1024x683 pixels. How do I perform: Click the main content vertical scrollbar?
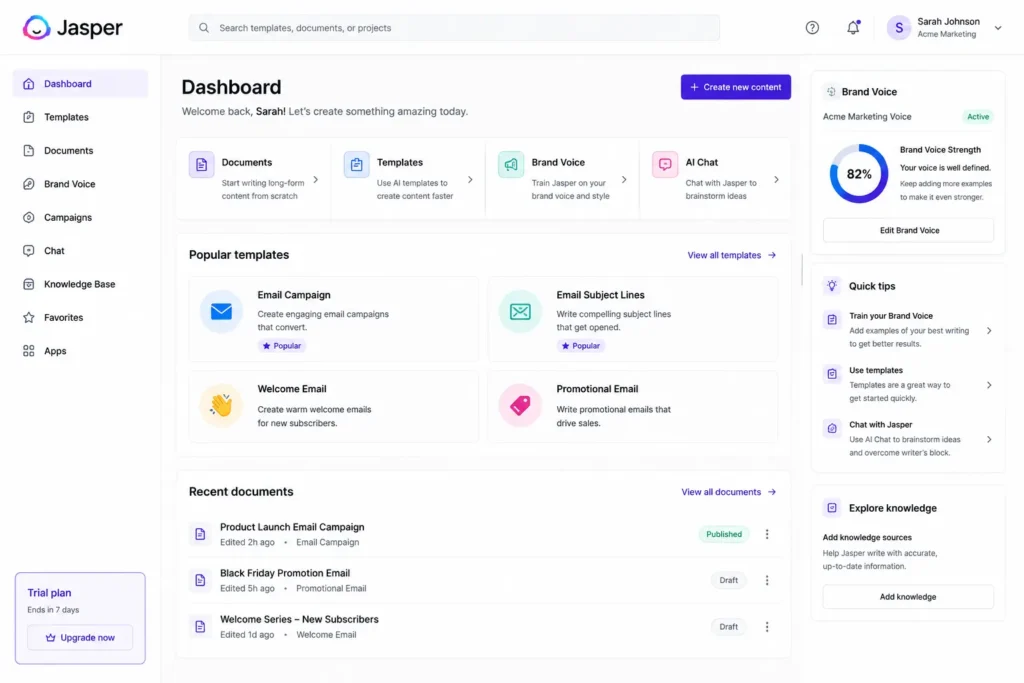point(802,270)
